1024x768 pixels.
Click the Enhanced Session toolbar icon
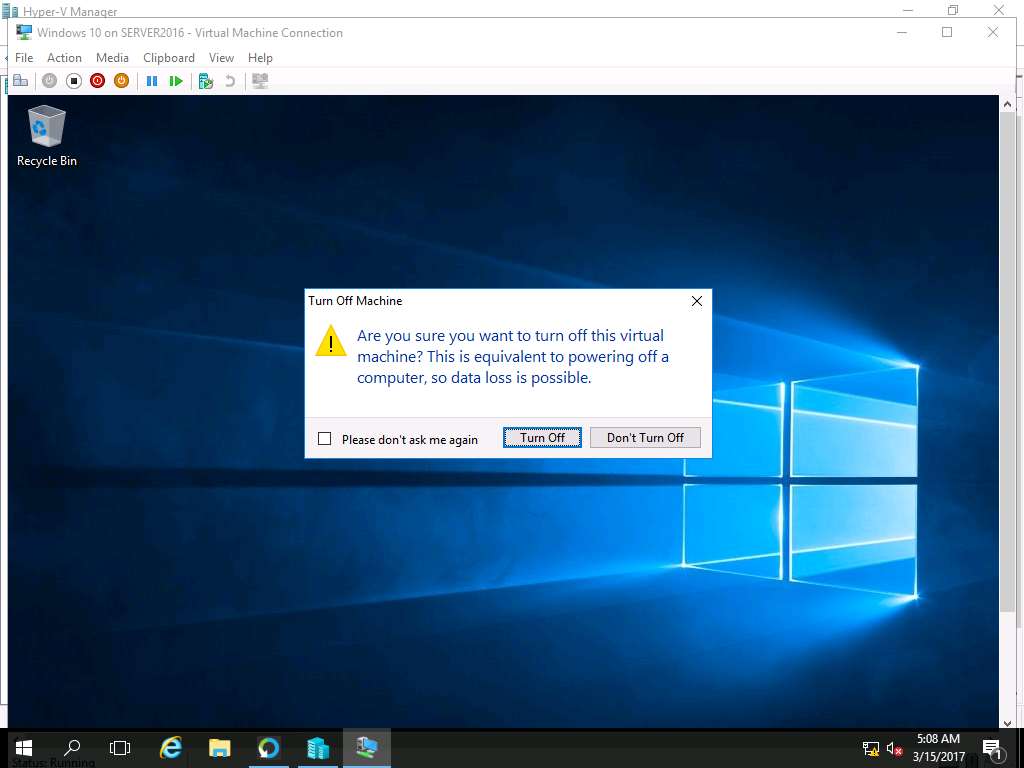coord(260,81)
